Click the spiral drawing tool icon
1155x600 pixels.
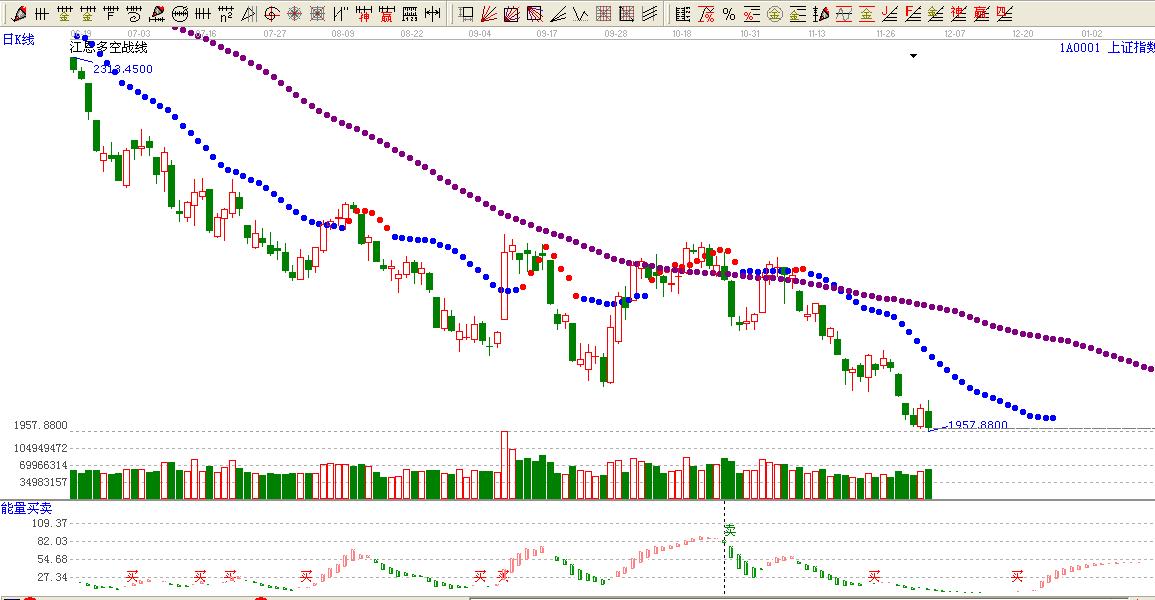point(134,14)
